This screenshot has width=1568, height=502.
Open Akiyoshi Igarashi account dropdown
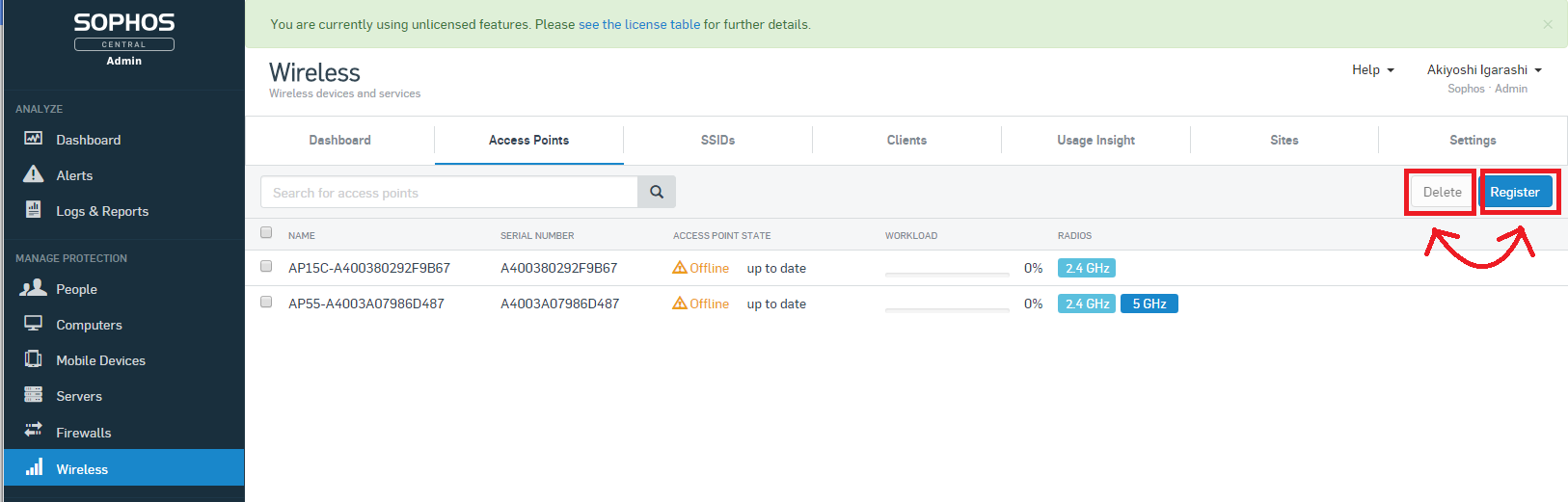point(1483,69)
